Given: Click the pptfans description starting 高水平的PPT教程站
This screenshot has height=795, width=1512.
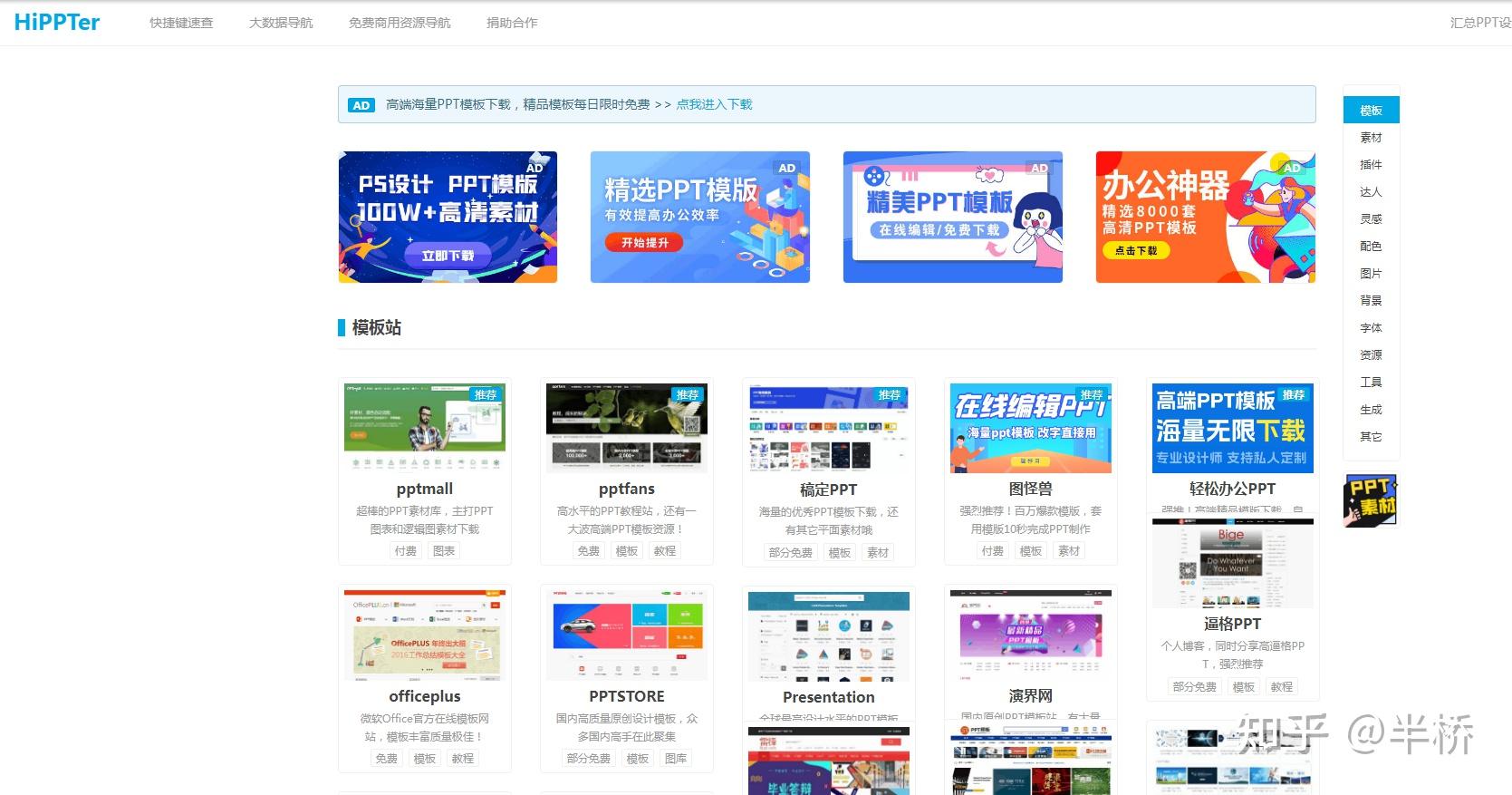Looking at the screenshot, I should (627, 520).
